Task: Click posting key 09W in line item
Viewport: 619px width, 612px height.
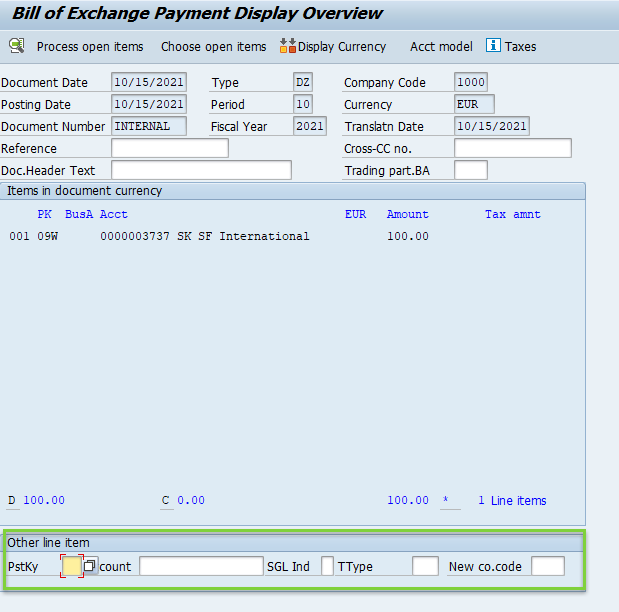Action: [x=47, y=236]
